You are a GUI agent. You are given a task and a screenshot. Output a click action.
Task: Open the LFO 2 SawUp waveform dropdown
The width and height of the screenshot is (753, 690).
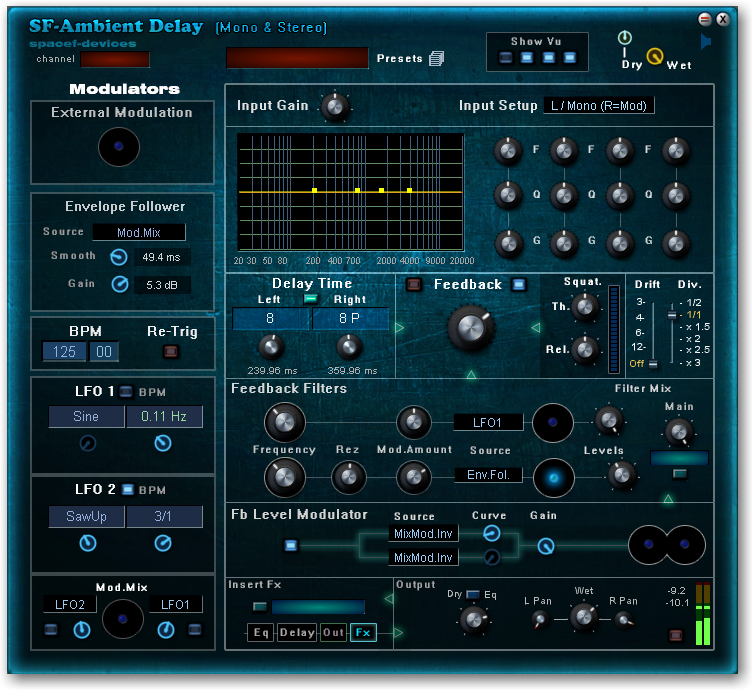(x=86, y=516)
